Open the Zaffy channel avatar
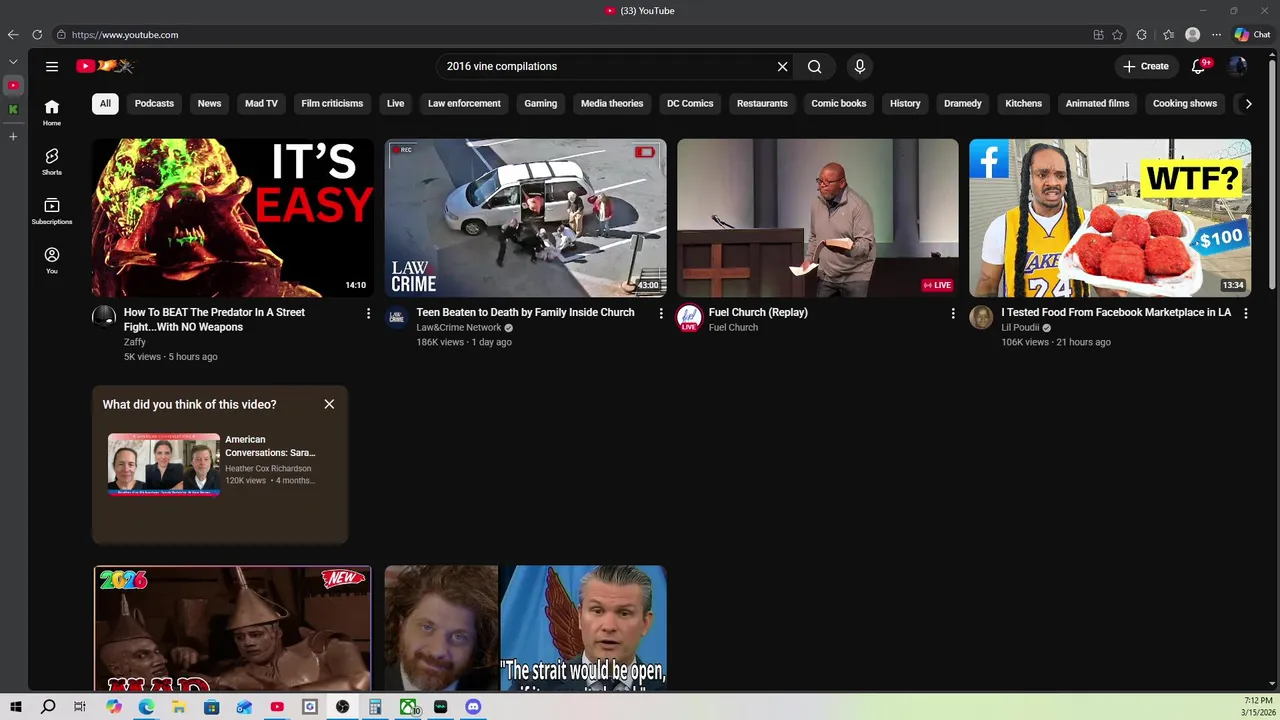 (104, 318)
